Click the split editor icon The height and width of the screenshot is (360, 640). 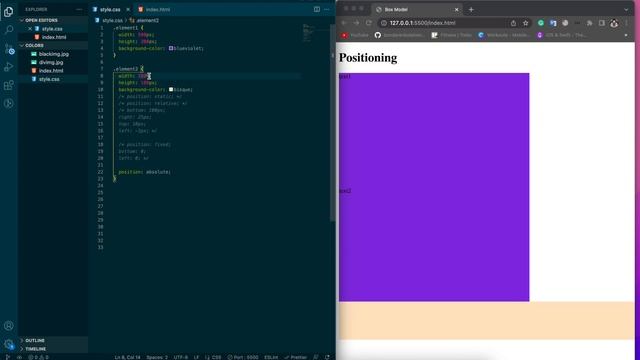pyautogui.click(x=317, y=9)
